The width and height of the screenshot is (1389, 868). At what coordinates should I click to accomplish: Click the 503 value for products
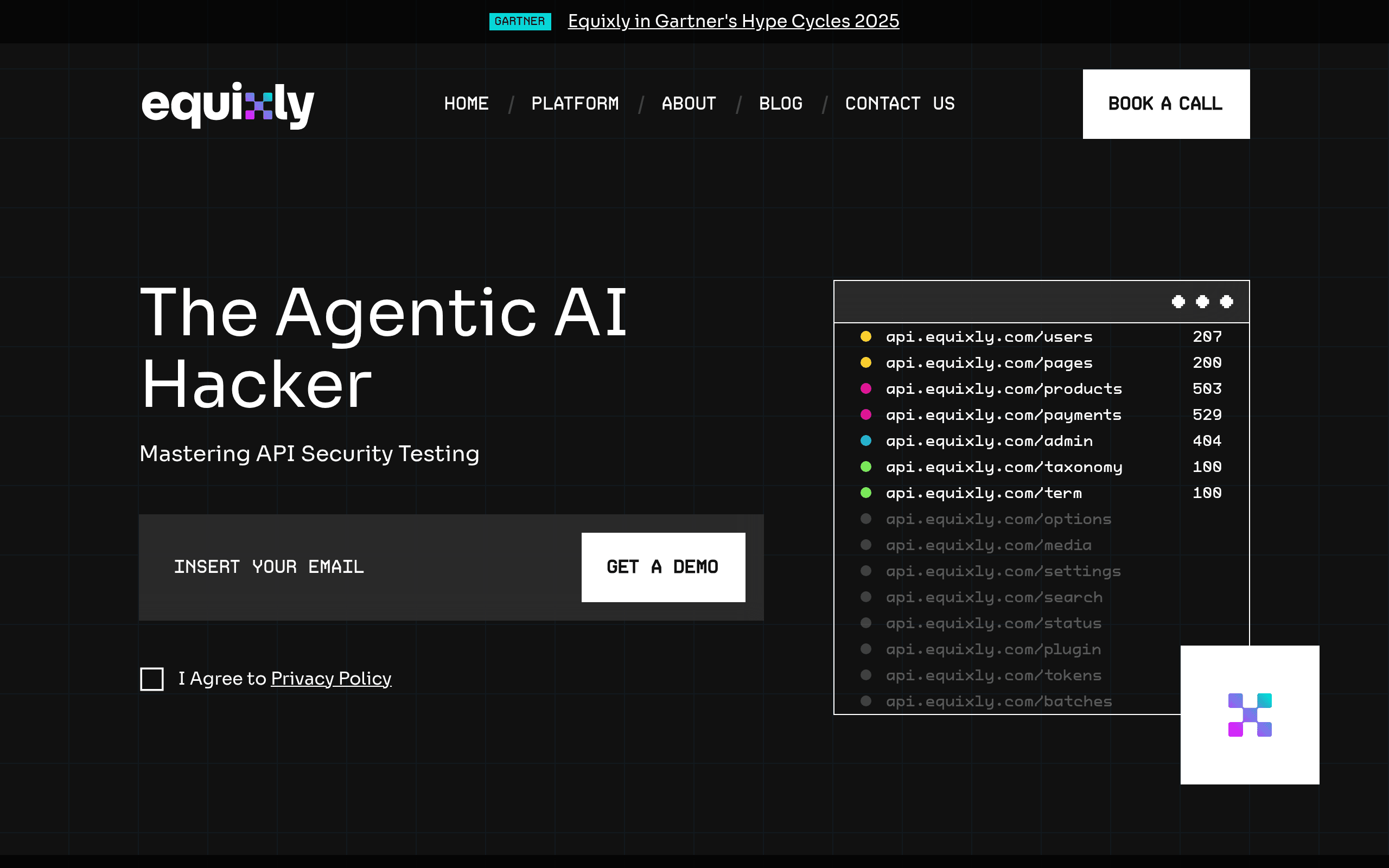pos(1207,388)
